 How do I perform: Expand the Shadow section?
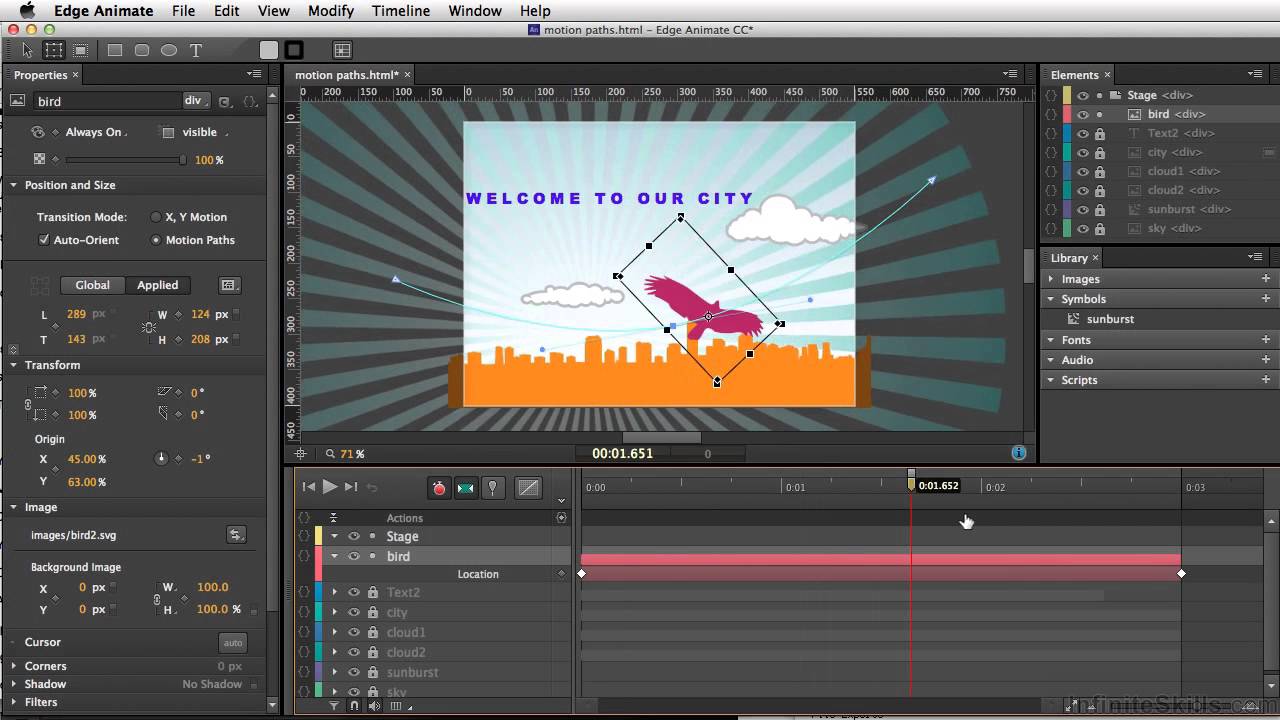(x=14, y=684)
